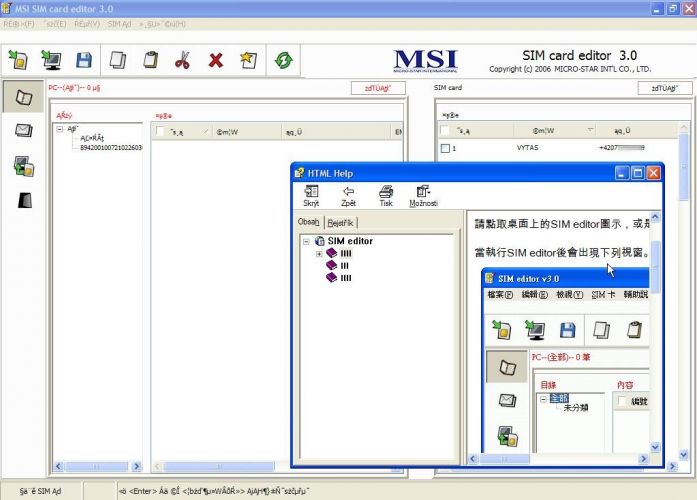Click the new entry star icon
The height and width of the screenshot is (500, 697).
(x=248, y=60)
